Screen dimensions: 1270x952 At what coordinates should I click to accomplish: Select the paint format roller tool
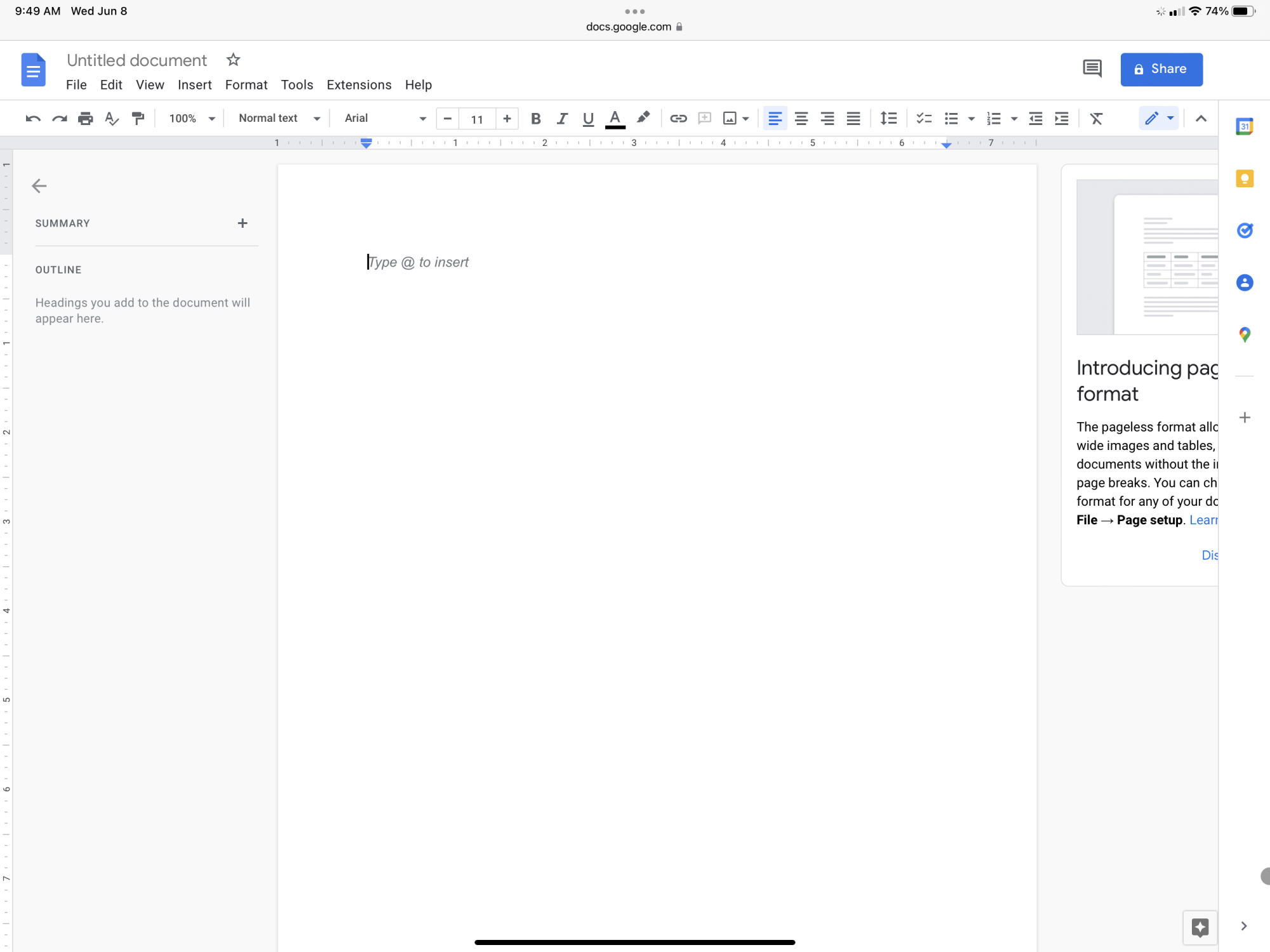(138, 118)
